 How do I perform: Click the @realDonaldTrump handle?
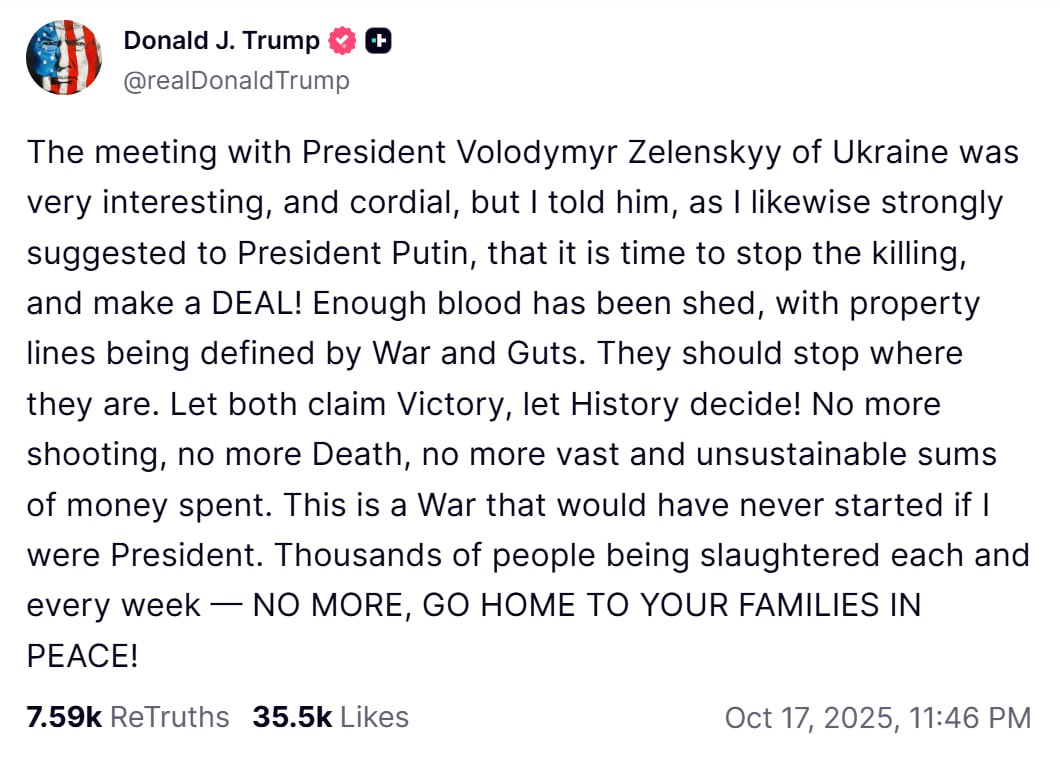click(236, 81)
